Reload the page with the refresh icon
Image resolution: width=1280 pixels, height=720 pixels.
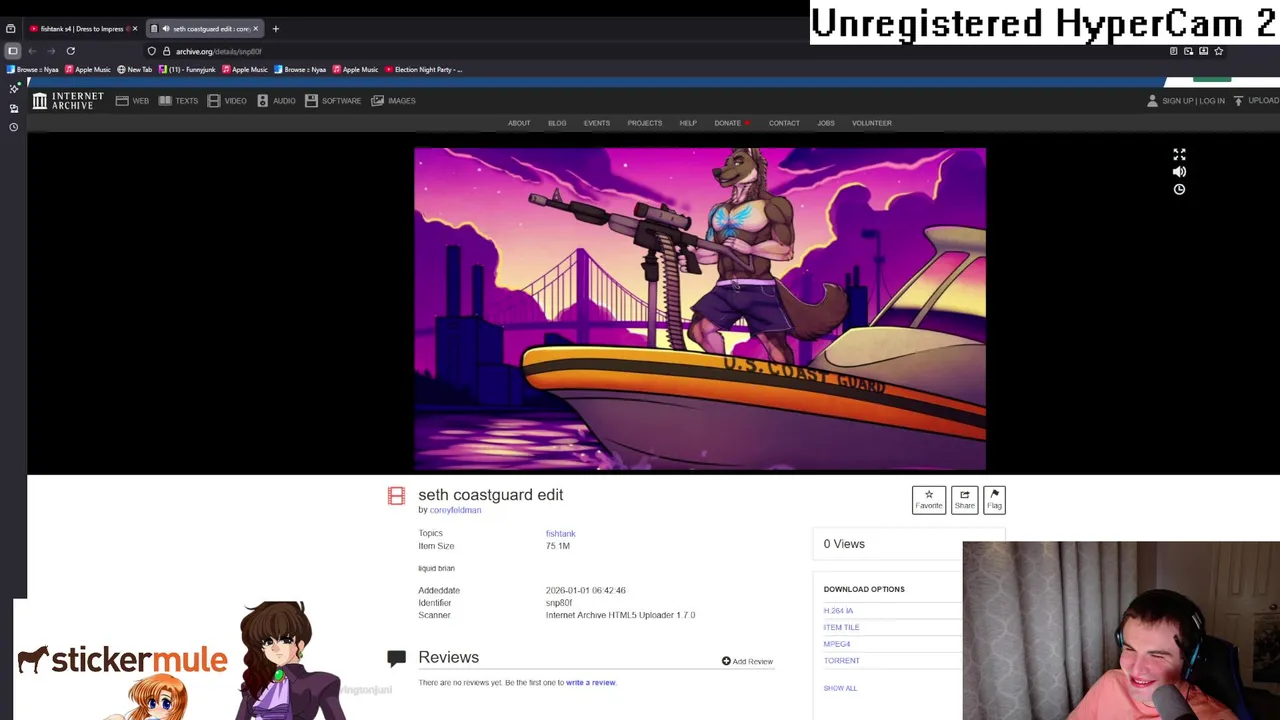coord(70,51)
